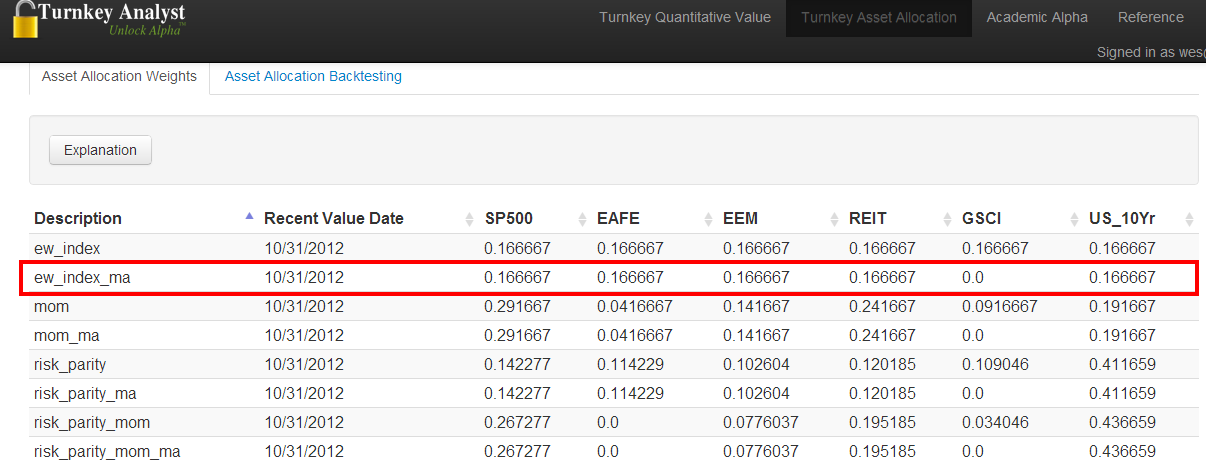Viewport: 1206px width, 472px height.
Task: Click risk_parity_mom EEM value 0.0776037
Action: tap(761, 422)
